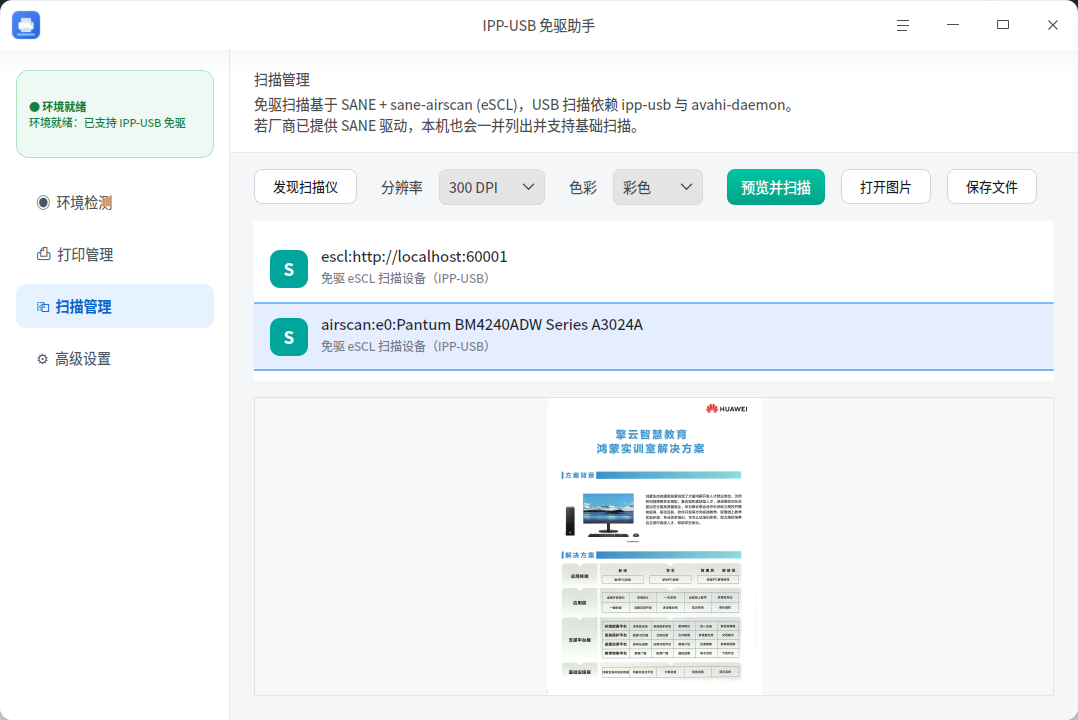Click the 分辨率 label
This screenshot has height=720, width=1078.
pos(402,188)
